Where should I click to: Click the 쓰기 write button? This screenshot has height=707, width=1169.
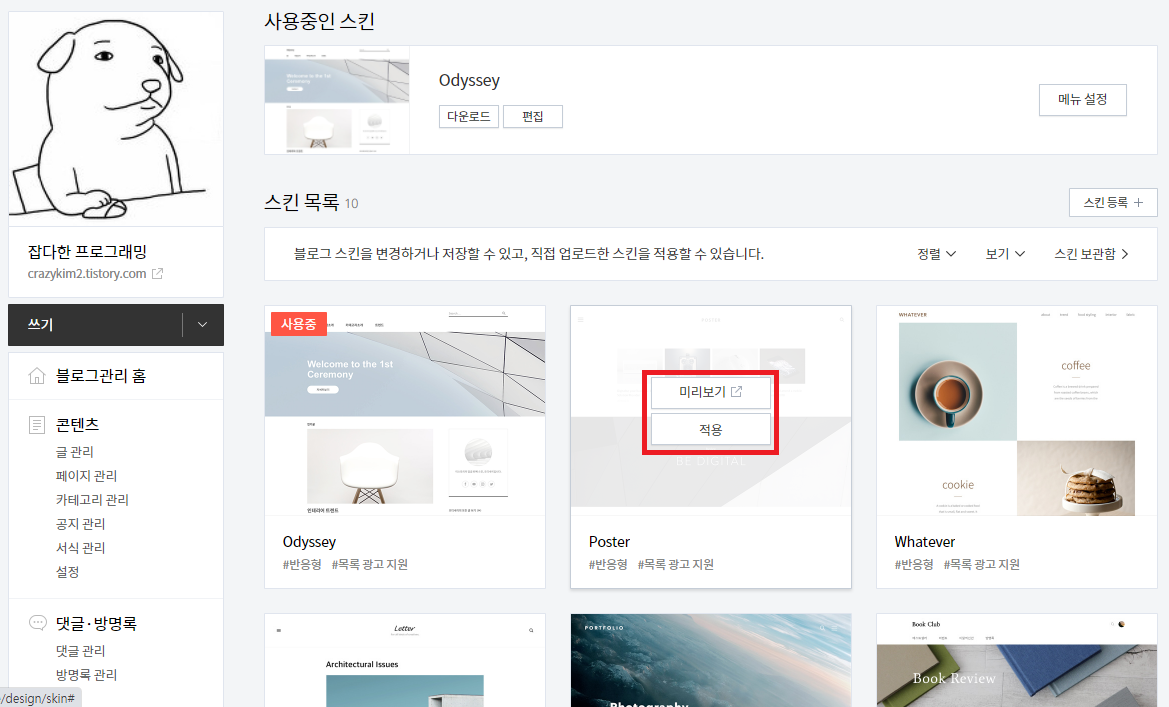tap(95, 324)
